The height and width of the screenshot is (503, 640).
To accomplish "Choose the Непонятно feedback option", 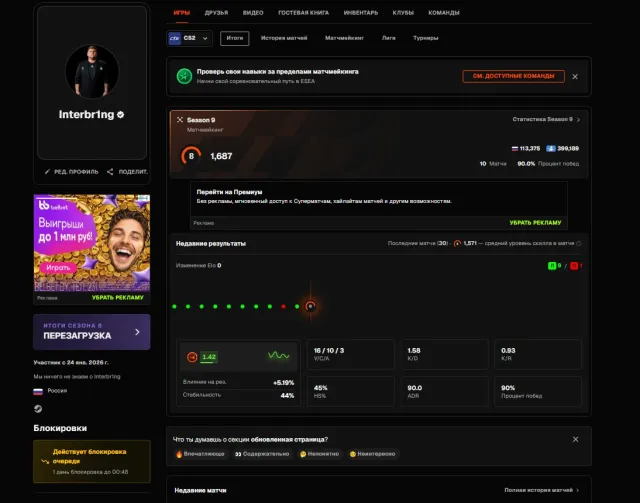I will coord(320,454).
